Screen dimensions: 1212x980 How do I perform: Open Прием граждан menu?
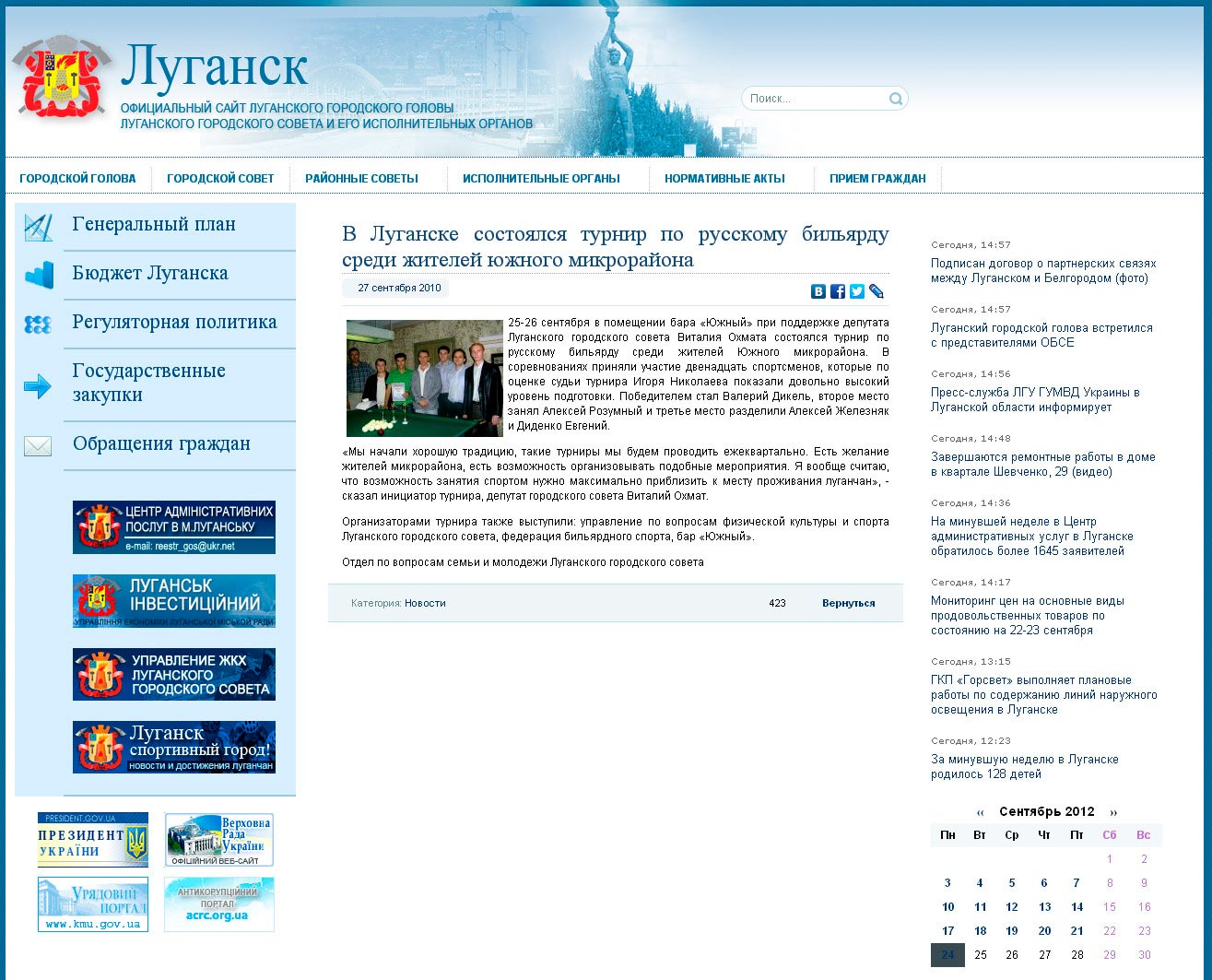(877, 179)
